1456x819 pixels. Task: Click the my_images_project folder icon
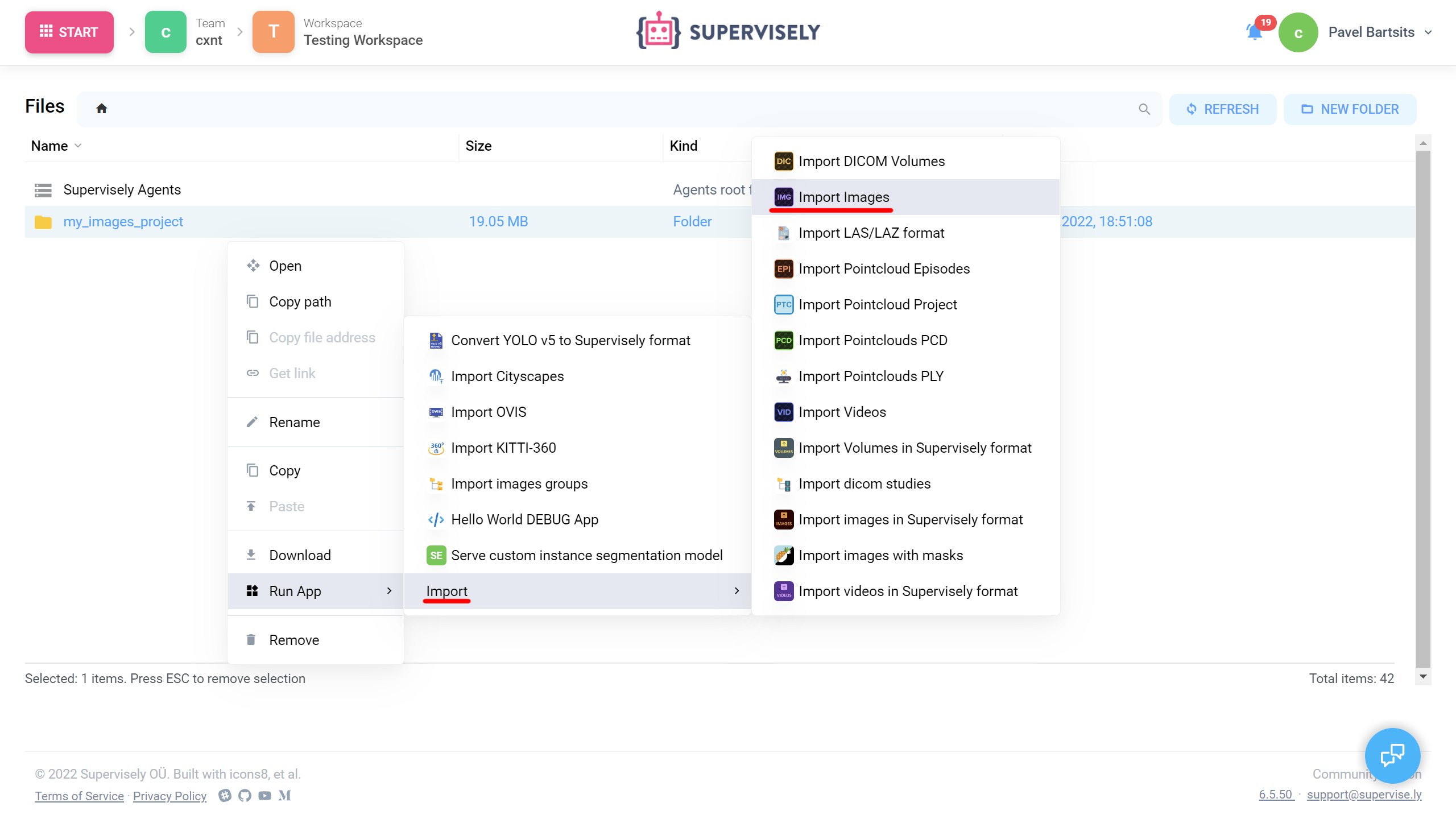tap(43, 222)
